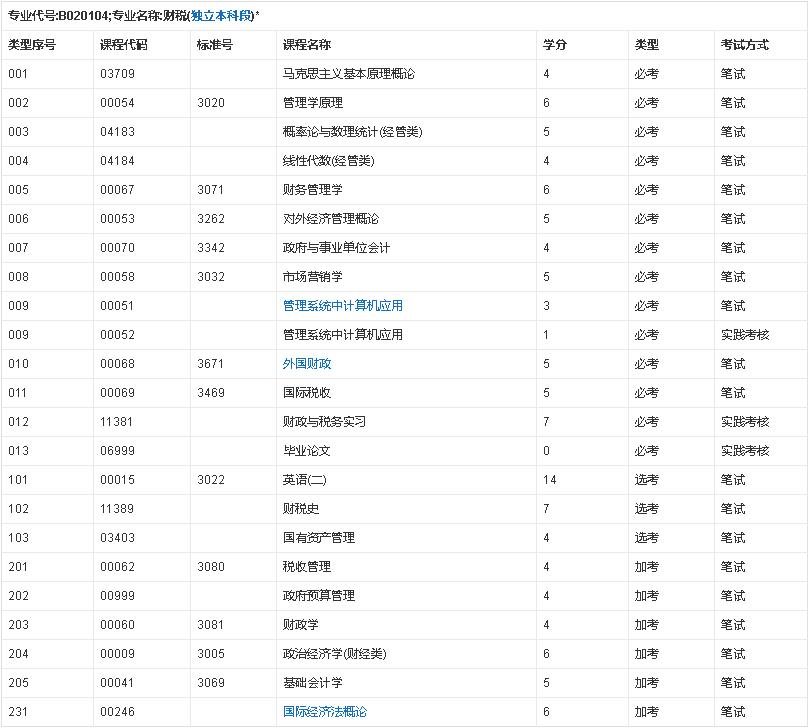Click course code 11389 for 财税史
Screen dimensions: 809x728
tap(117, 509)
